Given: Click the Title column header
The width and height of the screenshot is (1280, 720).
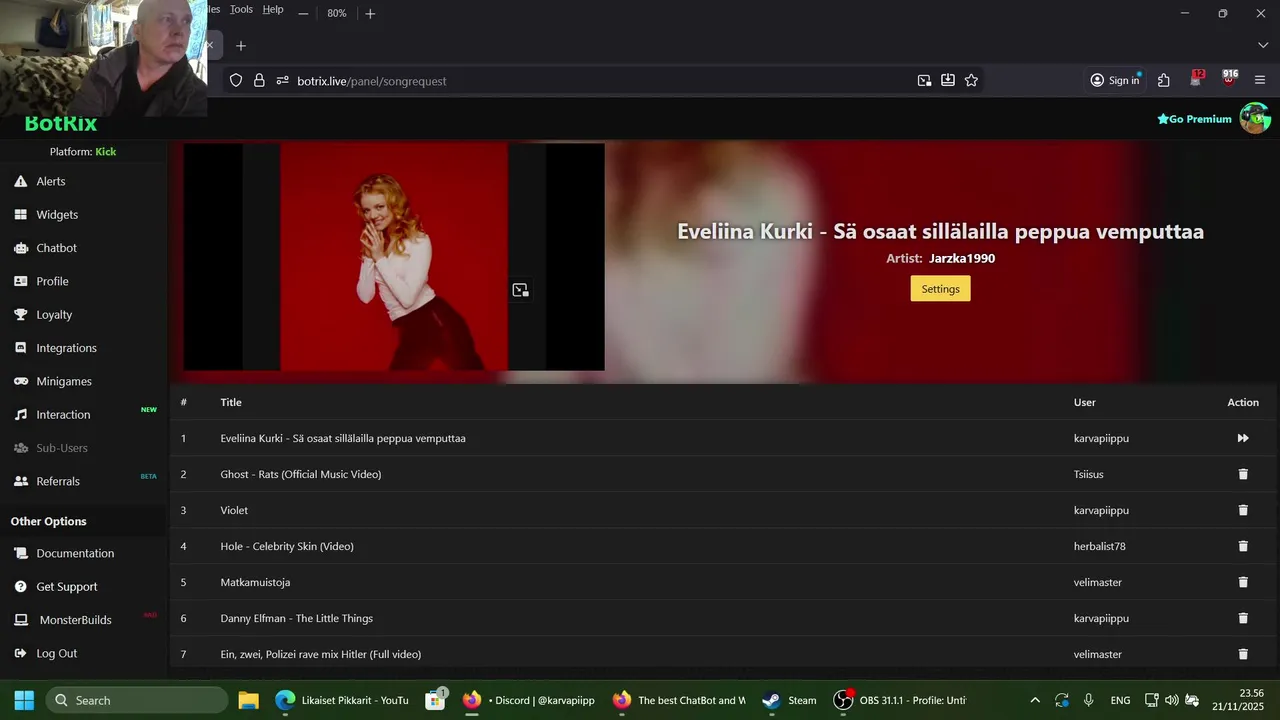Looking at the screenshot, I should click(x=231, y=402).
